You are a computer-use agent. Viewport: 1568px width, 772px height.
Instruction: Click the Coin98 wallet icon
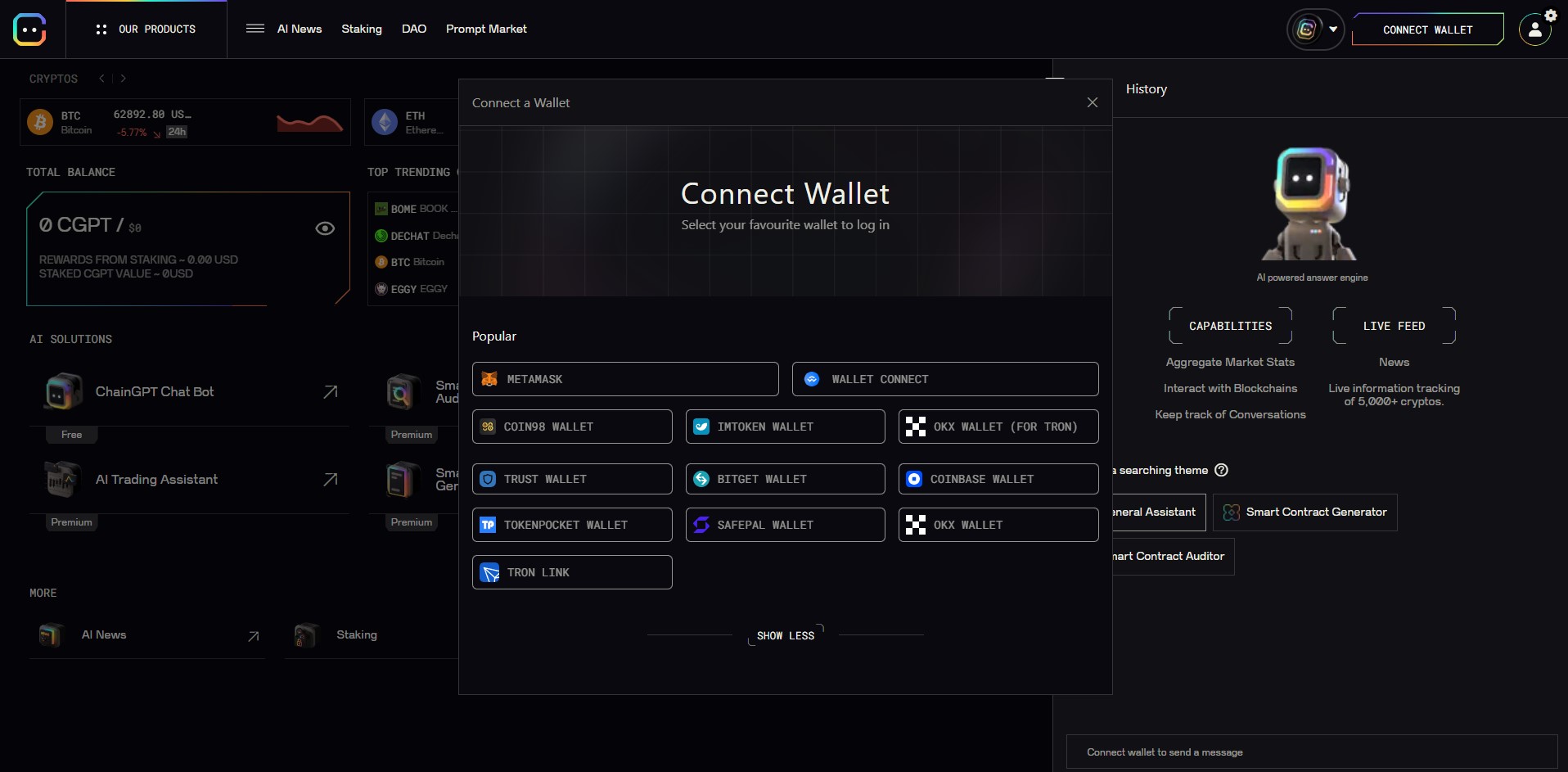pyautogui.click(x=488, y=427)
